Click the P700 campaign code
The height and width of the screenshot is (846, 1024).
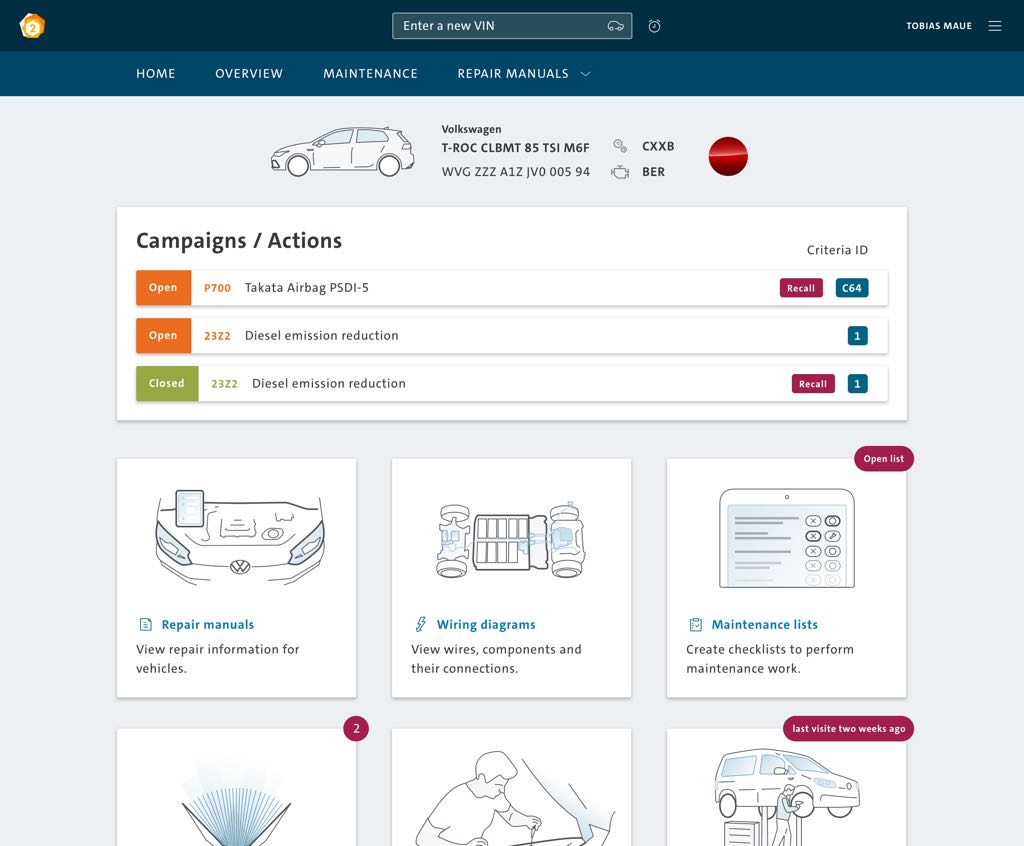pyautogui.click(x=217, y=288)
